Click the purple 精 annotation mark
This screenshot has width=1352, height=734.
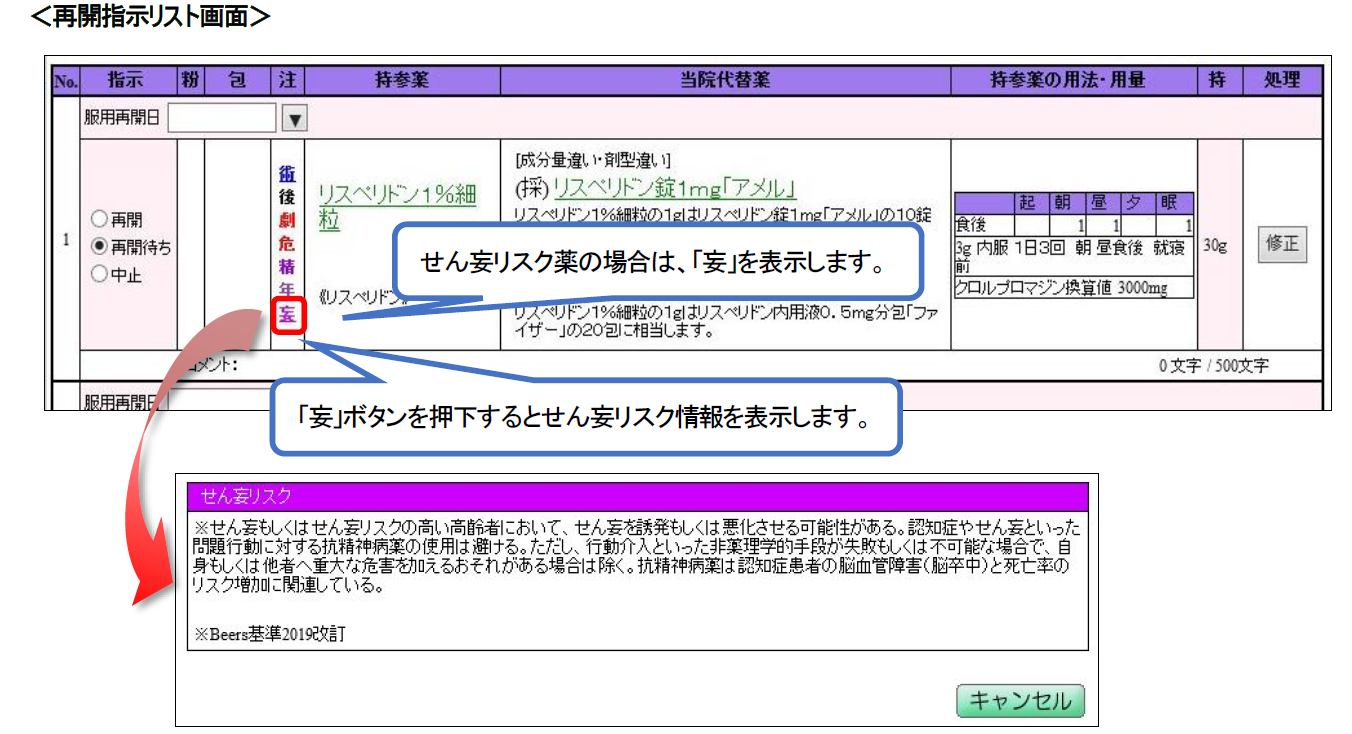288,266
